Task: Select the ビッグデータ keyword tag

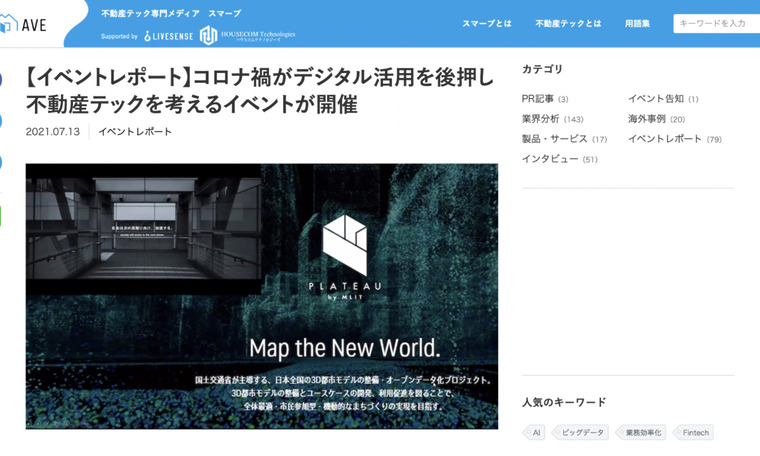Action: tap(580, 433)
